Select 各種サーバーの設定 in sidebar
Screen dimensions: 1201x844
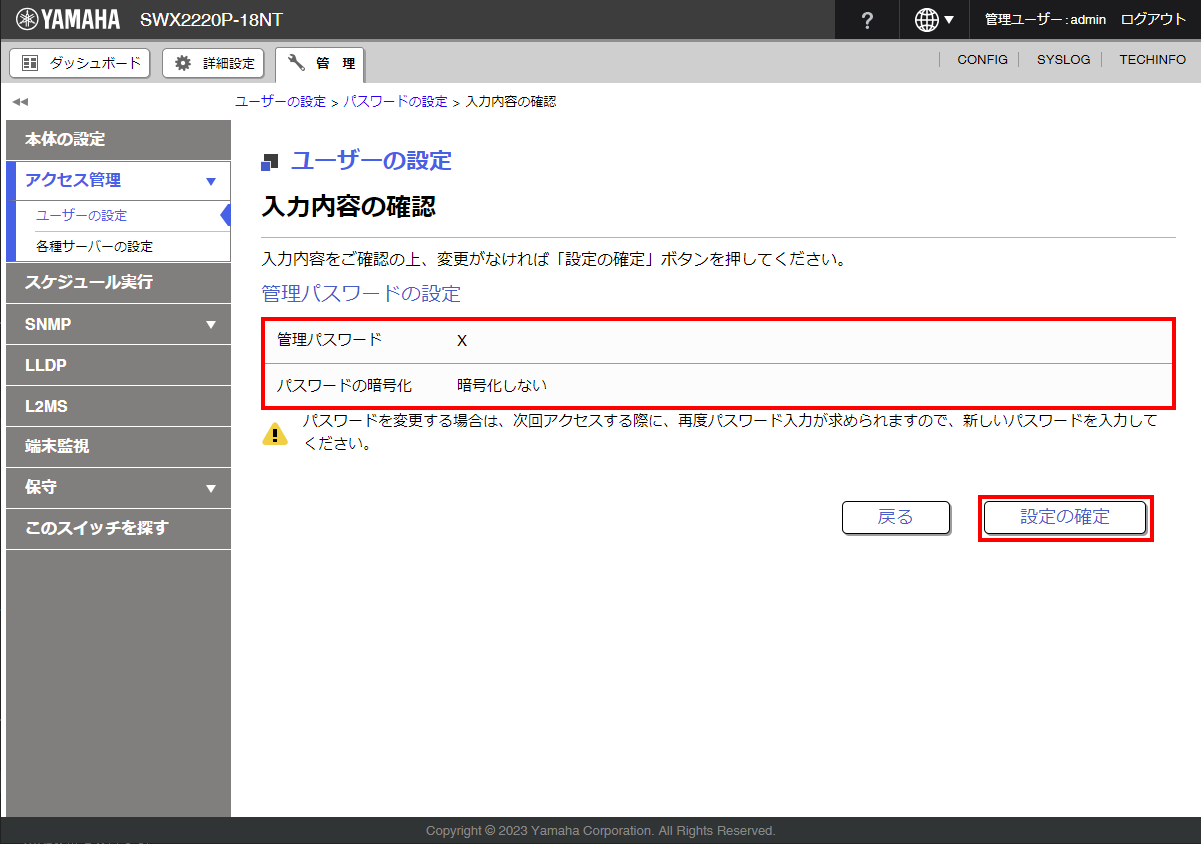click(94, 246)
